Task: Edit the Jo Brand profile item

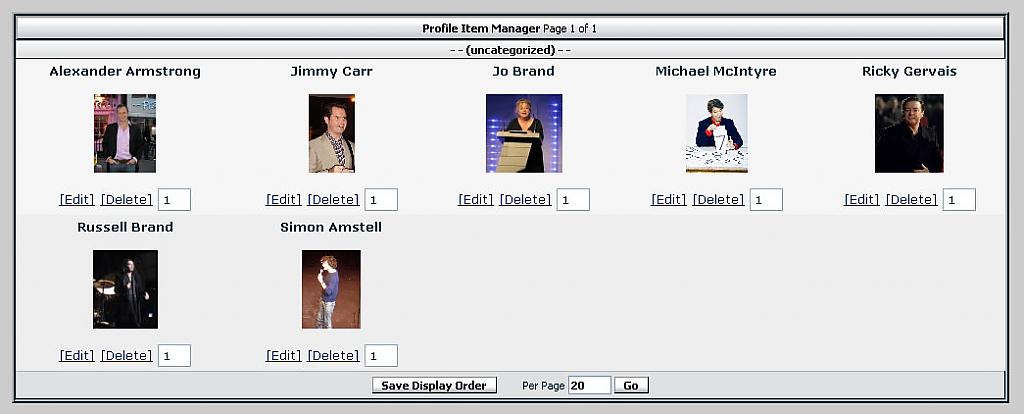Action: [476, 200]
